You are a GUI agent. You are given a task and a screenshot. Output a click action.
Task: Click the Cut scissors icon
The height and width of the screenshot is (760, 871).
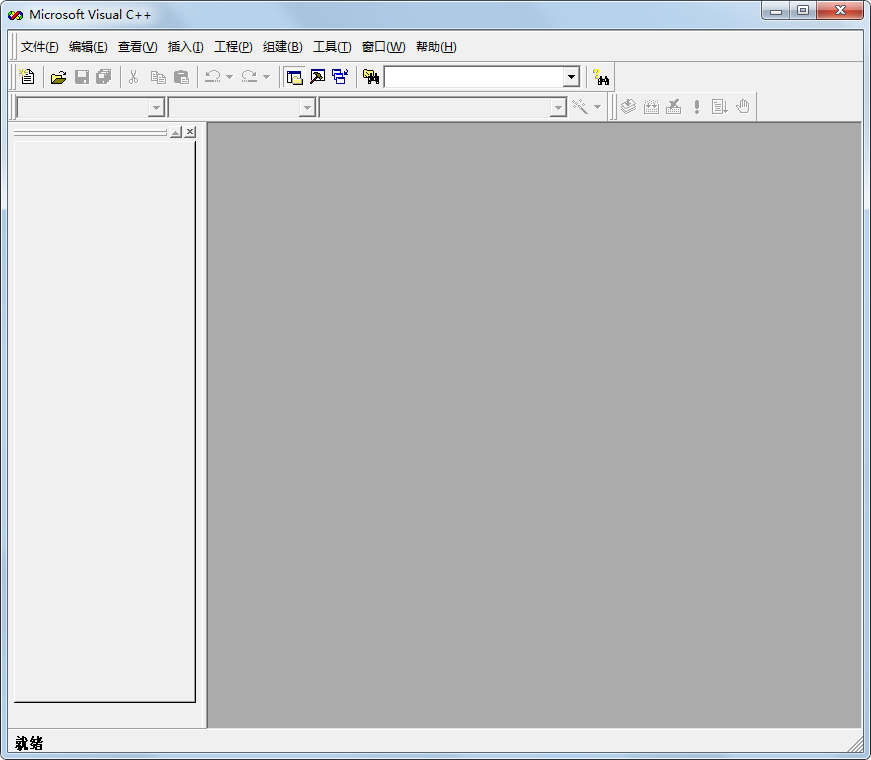point(133,77)
